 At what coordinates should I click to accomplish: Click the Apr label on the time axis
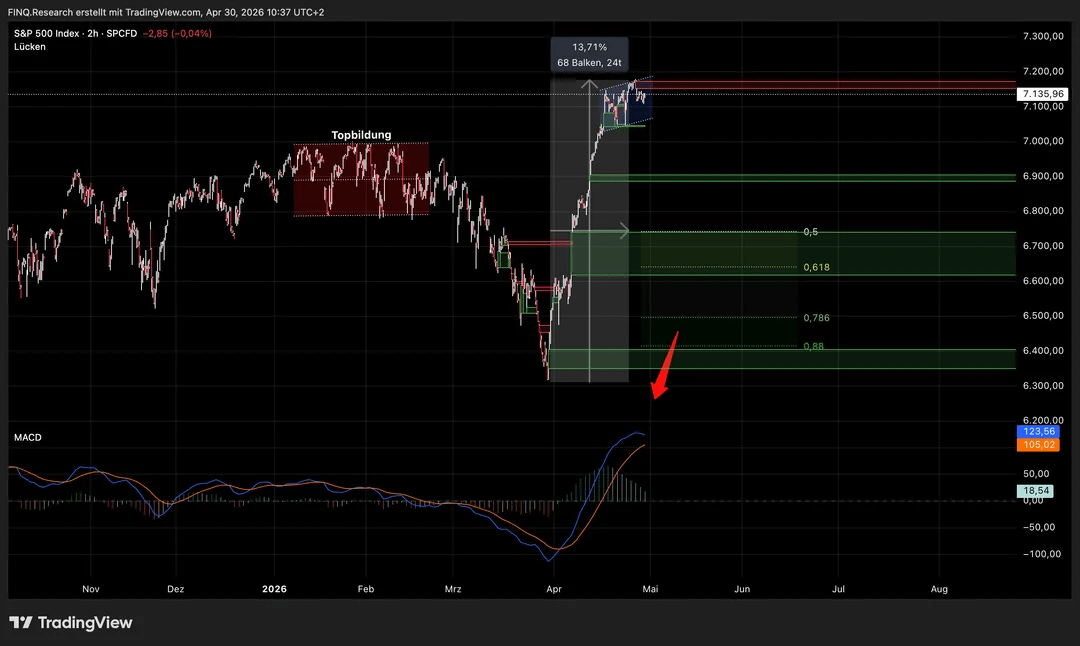[554, 590]
